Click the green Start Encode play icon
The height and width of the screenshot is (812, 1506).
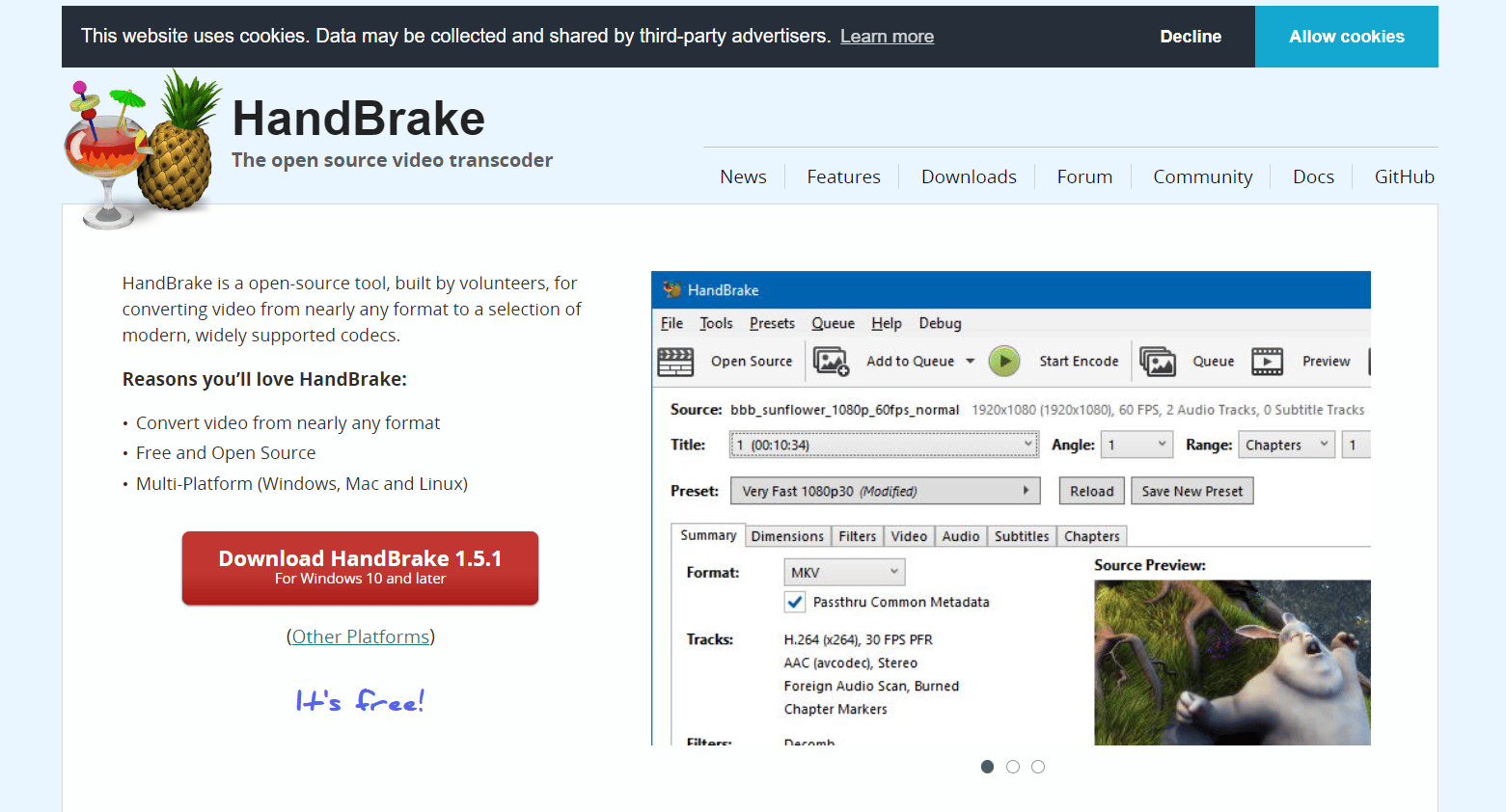1004,362
